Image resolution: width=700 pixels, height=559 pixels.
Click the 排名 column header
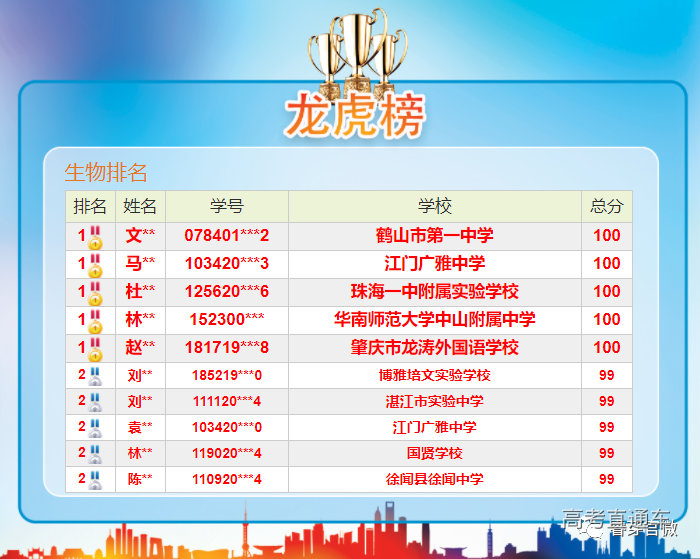coord(90,206)
